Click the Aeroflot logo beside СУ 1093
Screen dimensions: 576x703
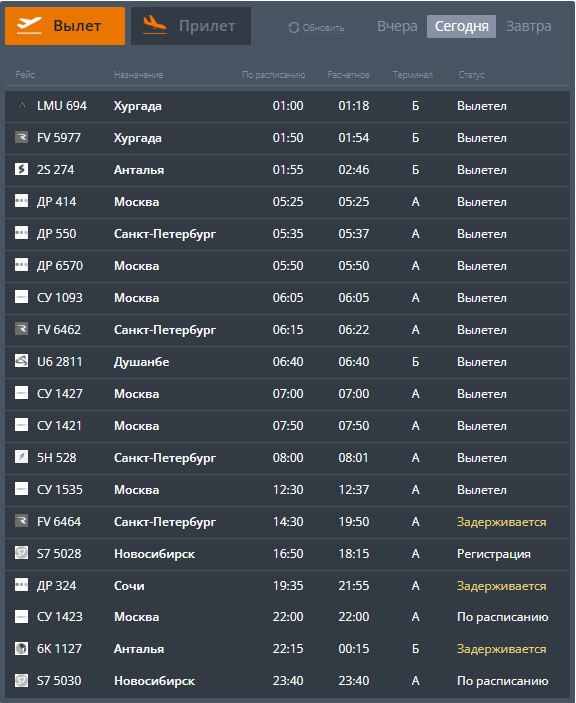(22, 296)
